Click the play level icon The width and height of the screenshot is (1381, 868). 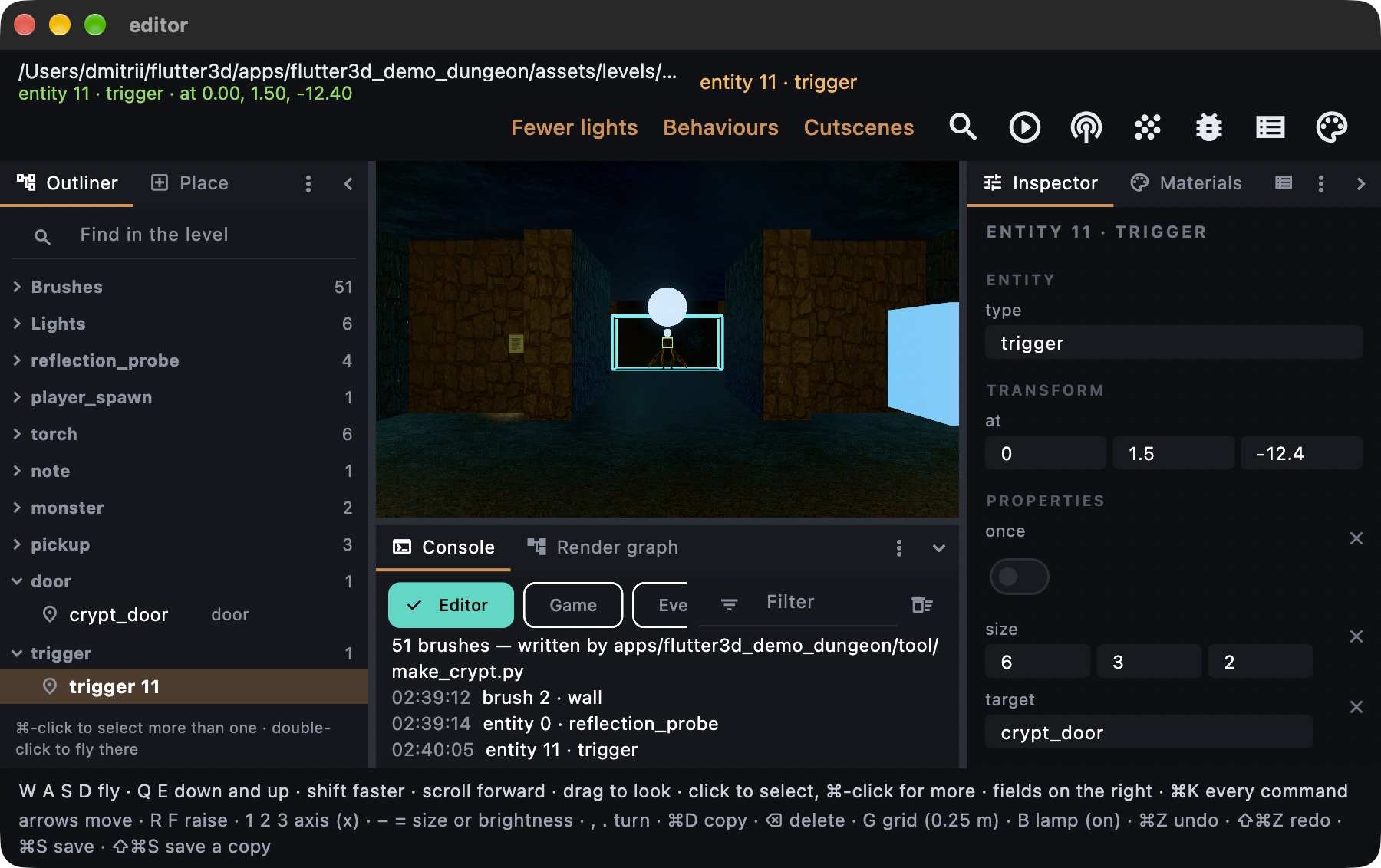[x=1024, y=127]
